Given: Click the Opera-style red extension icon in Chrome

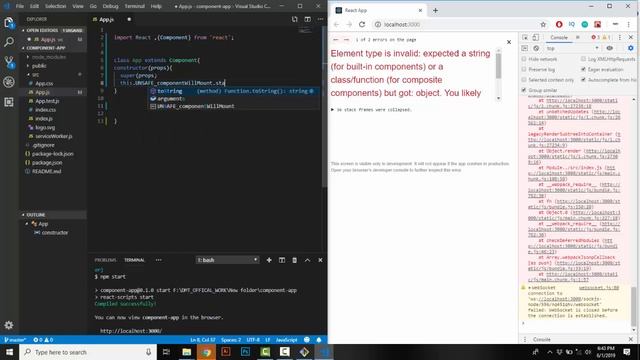Looking at the screenshot, I should [559, 24].
